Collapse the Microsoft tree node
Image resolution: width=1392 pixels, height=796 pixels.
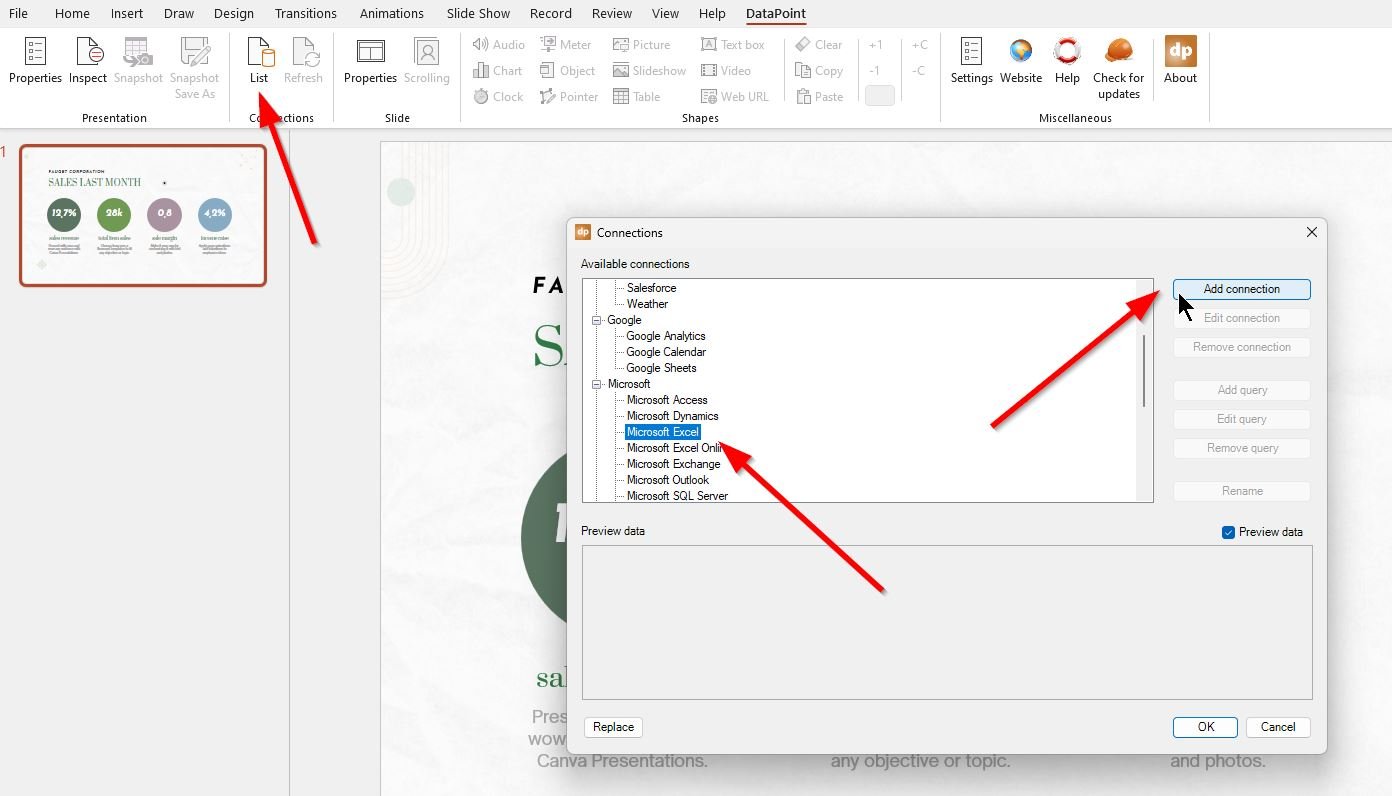point(597,384)
